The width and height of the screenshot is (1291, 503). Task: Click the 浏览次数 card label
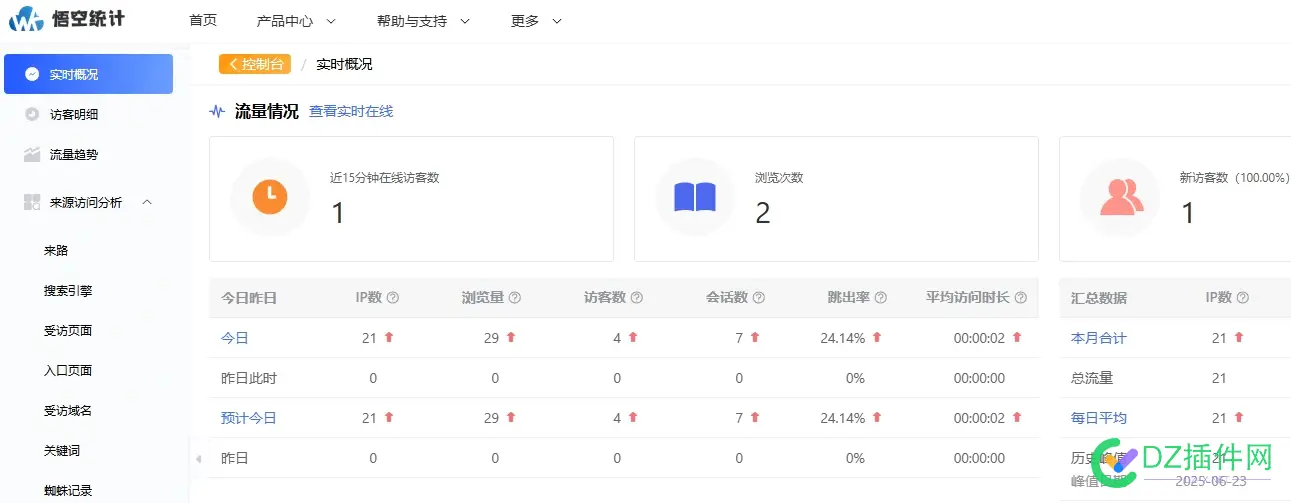pyautogui.click(x=779, y=178)
